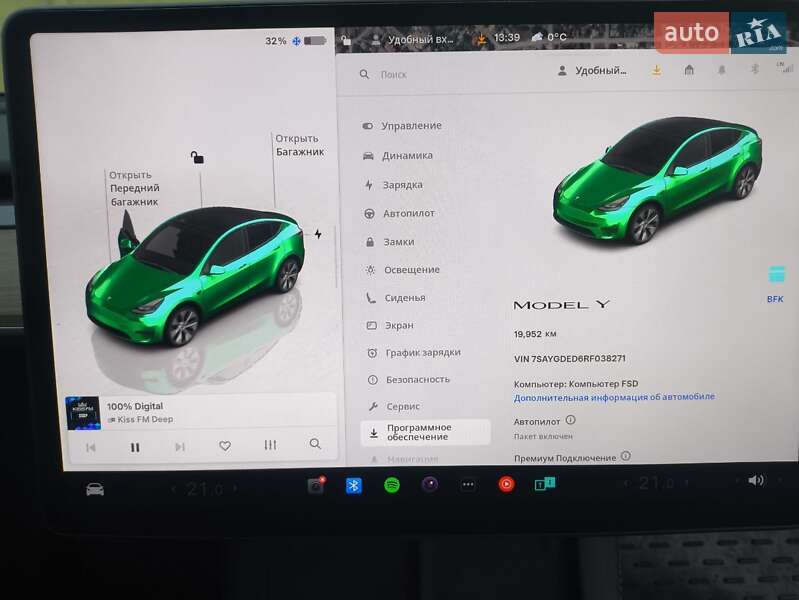Click the 0°C weather indicator
This screenshot has width=799, height=600.
549,37
